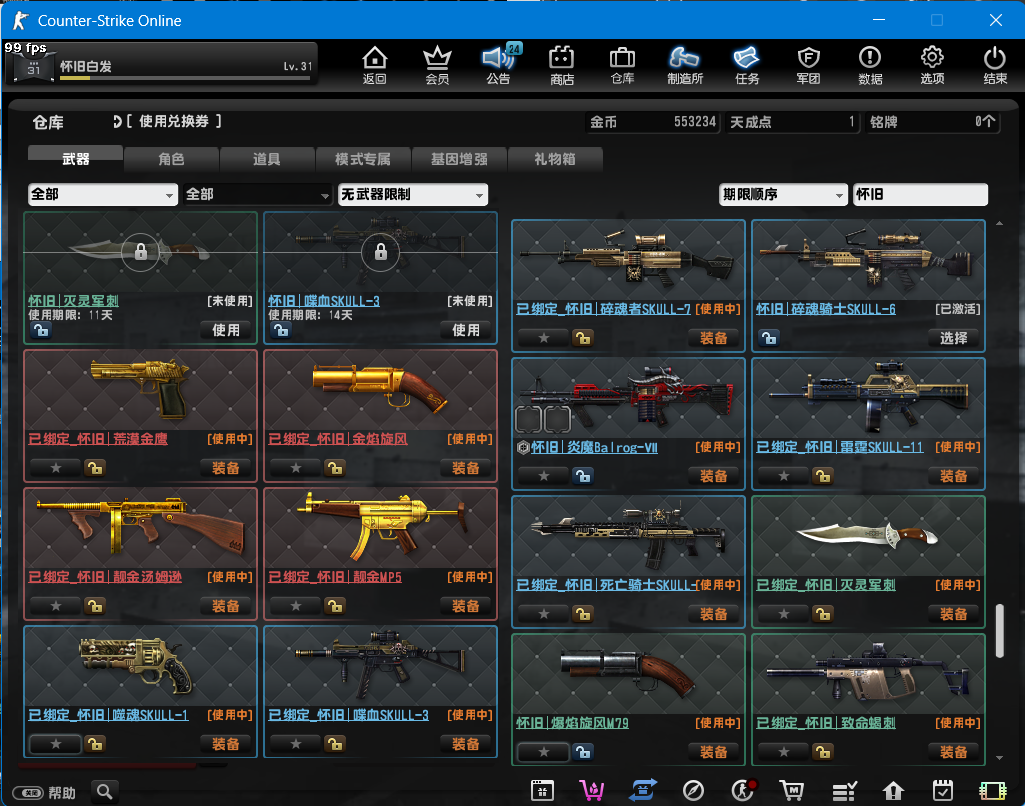The width and height of the screenshot is (1025, 806).
Task: Expand the 期限顺序 sort dropdown
Action: [x=783, y=194]
